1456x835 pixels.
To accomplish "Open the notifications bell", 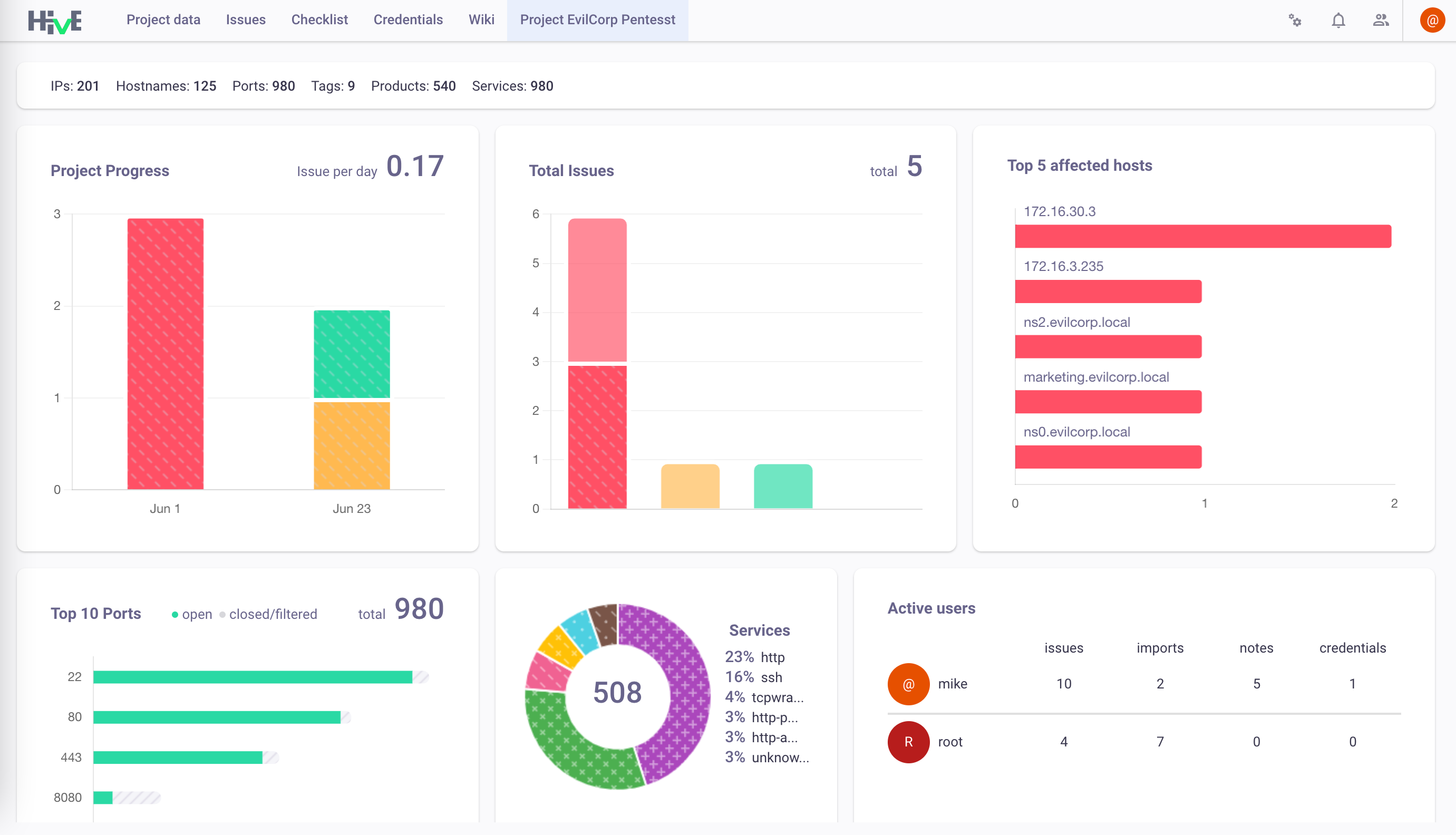I will point(1338,21).
